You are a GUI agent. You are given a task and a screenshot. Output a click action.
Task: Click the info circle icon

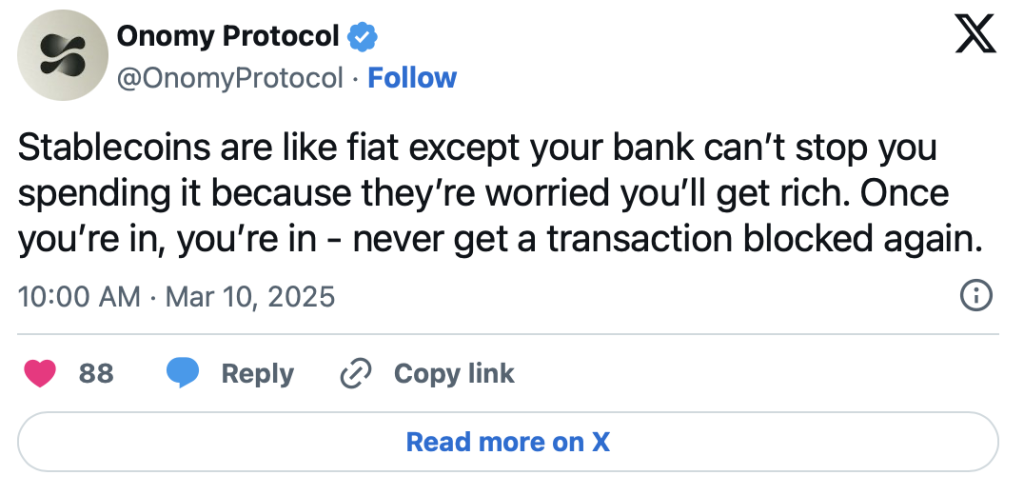tap(975, 296)
